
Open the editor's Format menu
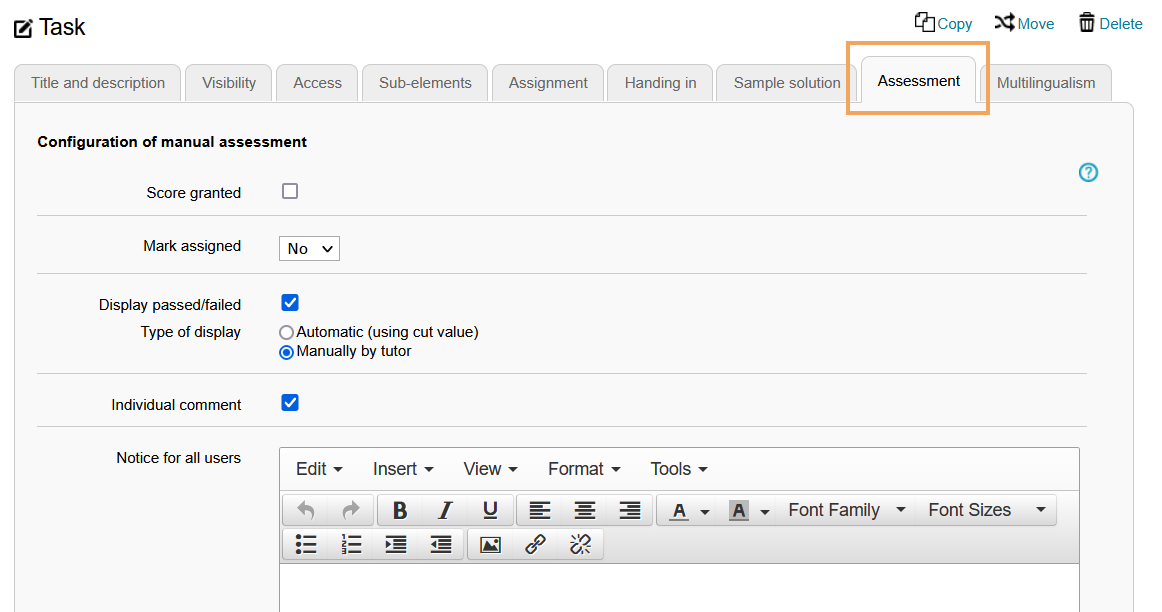click(x=584, y=469)
